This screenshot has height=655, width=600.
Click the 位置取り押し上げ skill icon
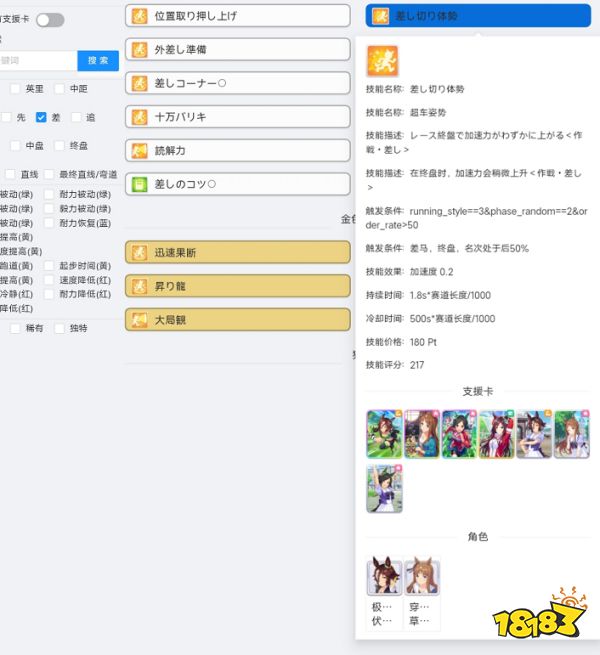click(x=140, y=16)
